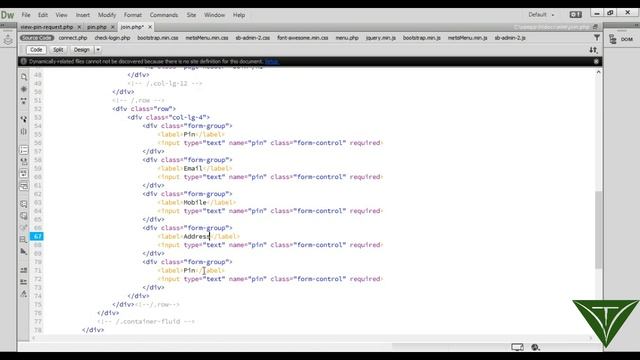Click the Open Documents icon in coding toolbar
This screenshot has width=640, height=360.
pos(24,77)
